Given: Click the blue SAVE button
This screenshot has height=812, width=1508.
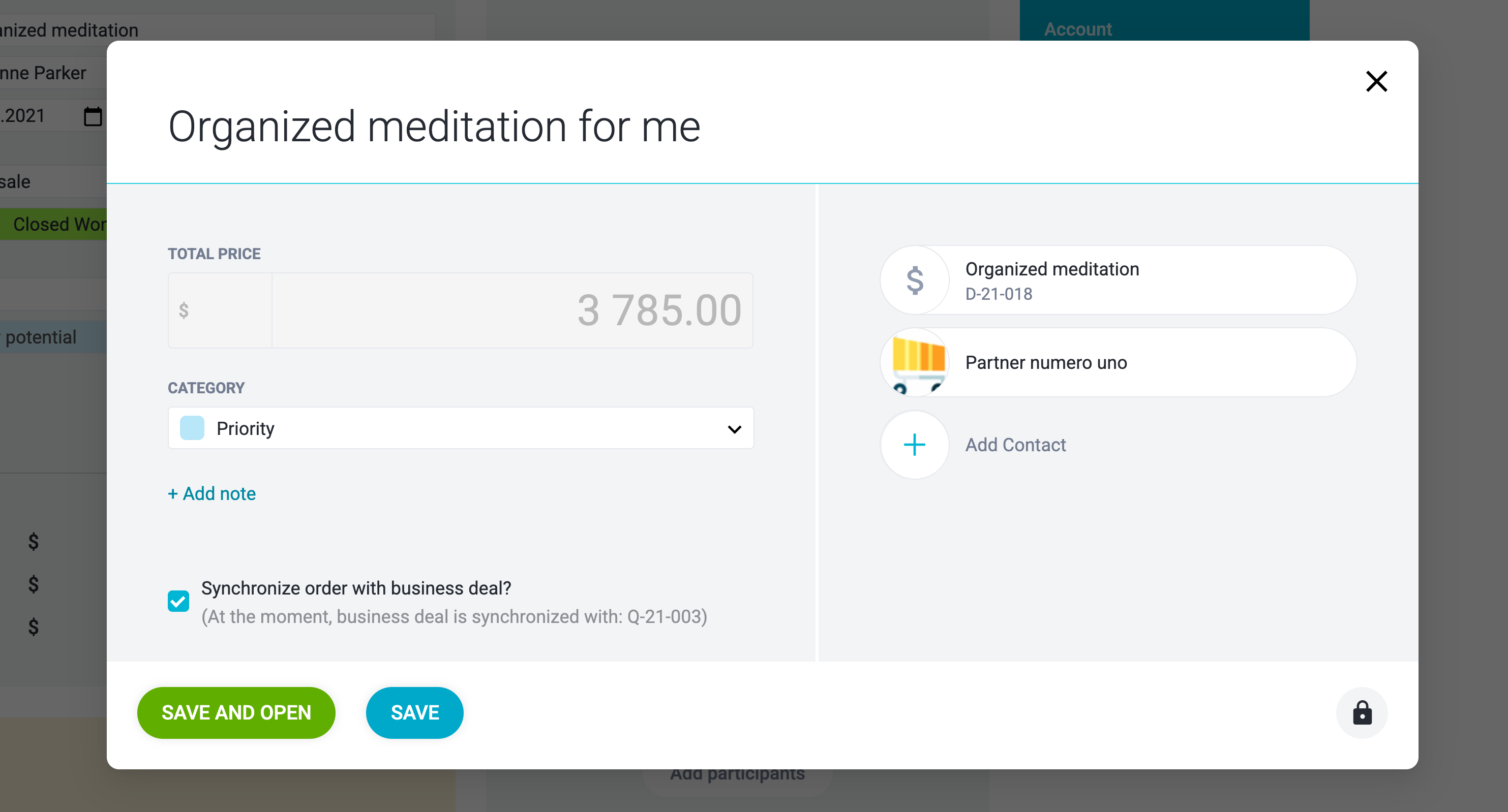Looking at the screenshot, I should (414, 712).
